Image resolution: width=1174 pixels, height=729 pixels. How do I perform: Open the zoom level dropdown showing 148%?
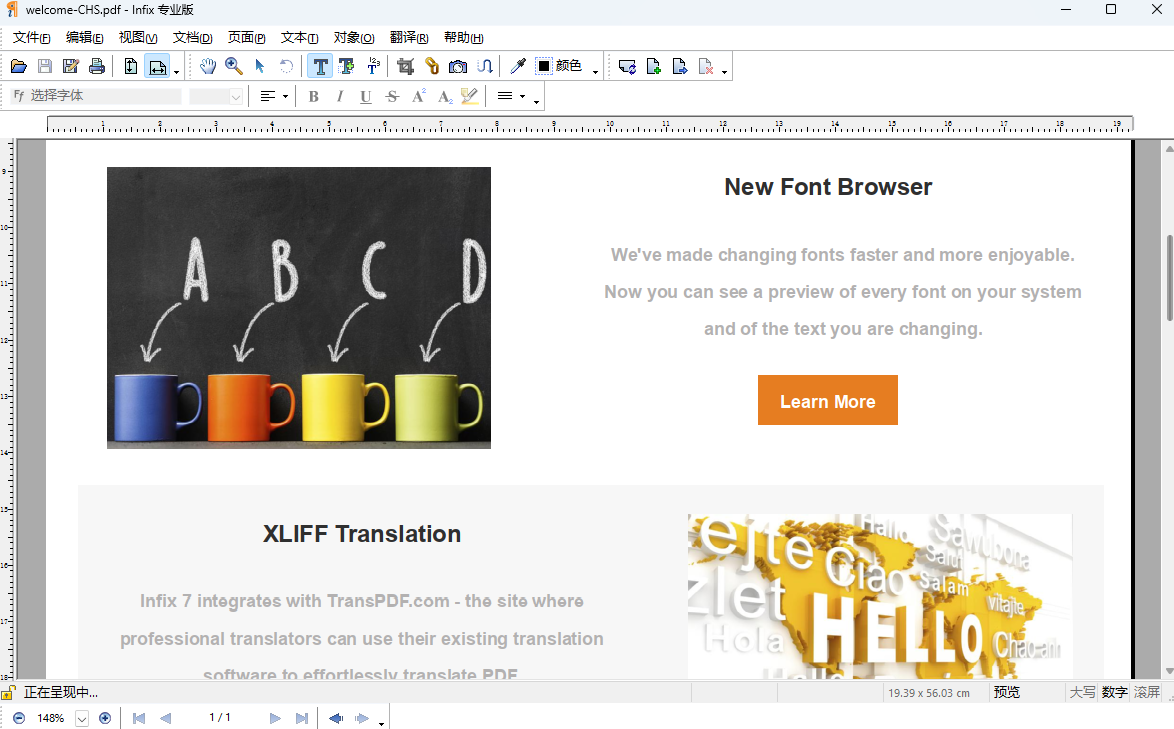(82, 717)
